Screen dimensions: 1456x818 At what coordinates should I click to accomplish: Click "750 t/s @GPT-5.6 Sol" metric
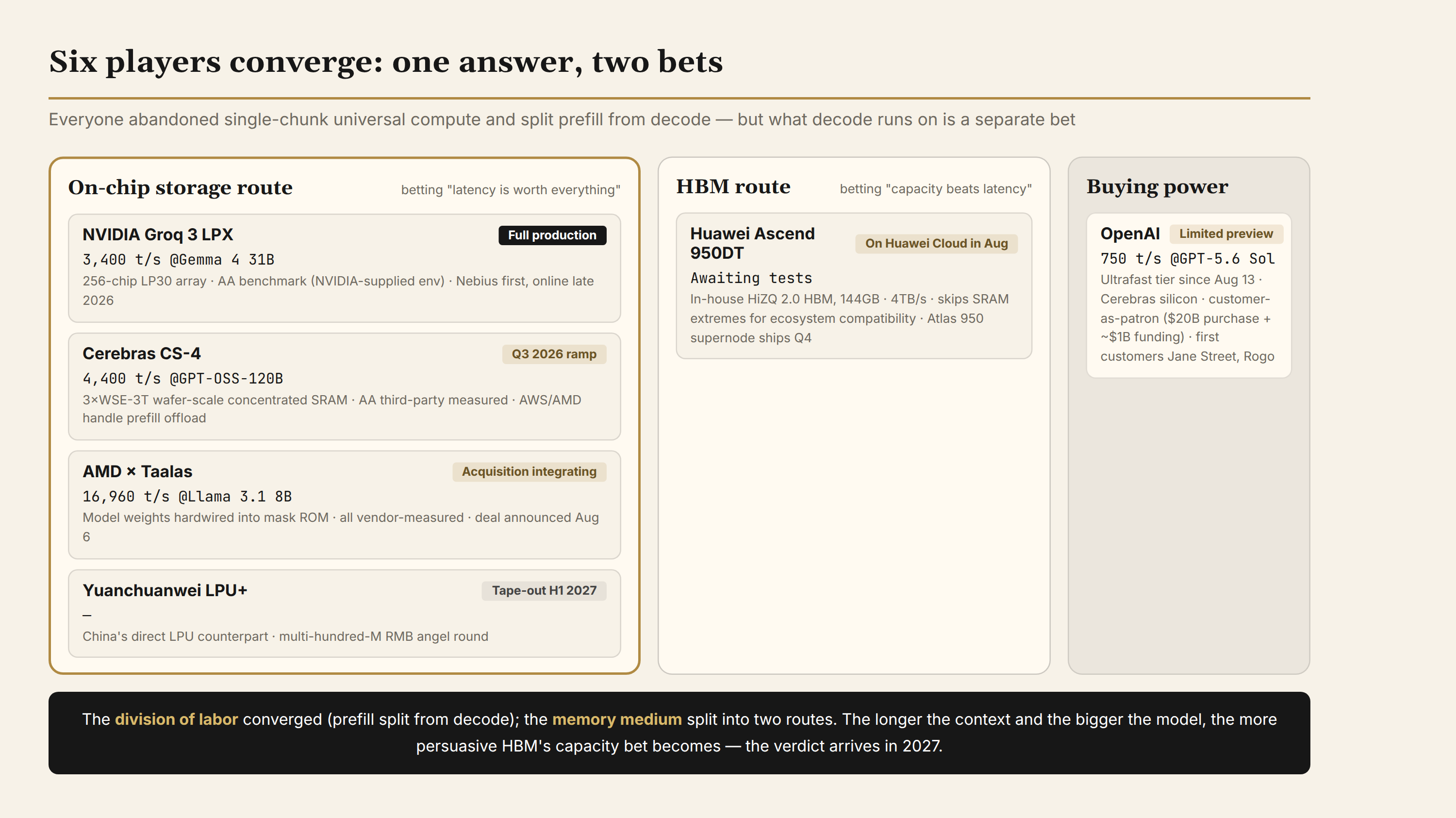point(1188,259)
